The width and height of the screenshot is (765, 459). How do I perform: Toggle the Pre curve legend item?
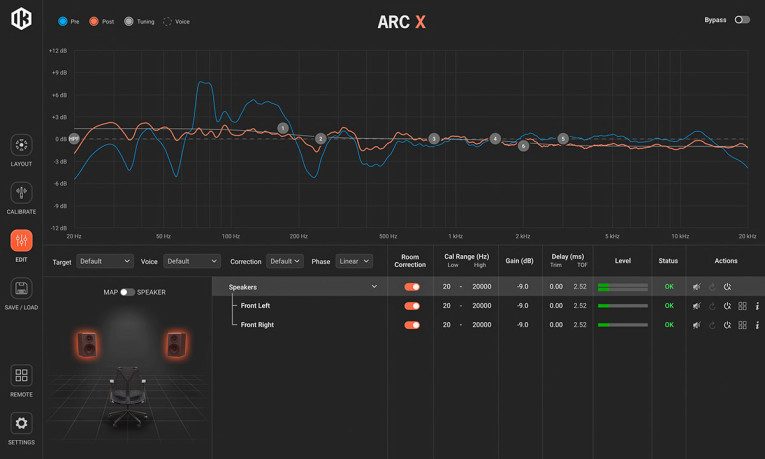click(x=68, y=21)
